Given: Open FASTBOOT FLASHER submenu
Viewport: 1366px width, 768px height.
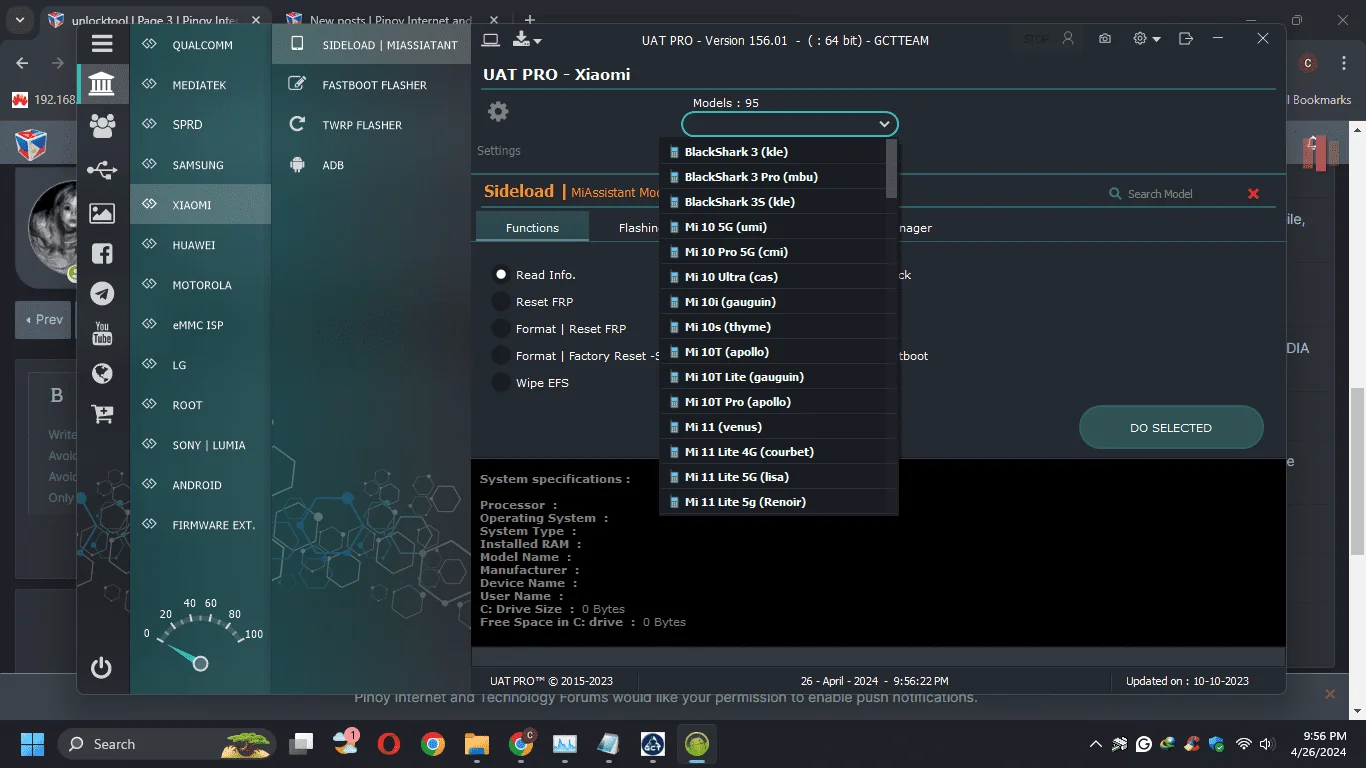Looking at the screenshot, I should click(371, 85).
